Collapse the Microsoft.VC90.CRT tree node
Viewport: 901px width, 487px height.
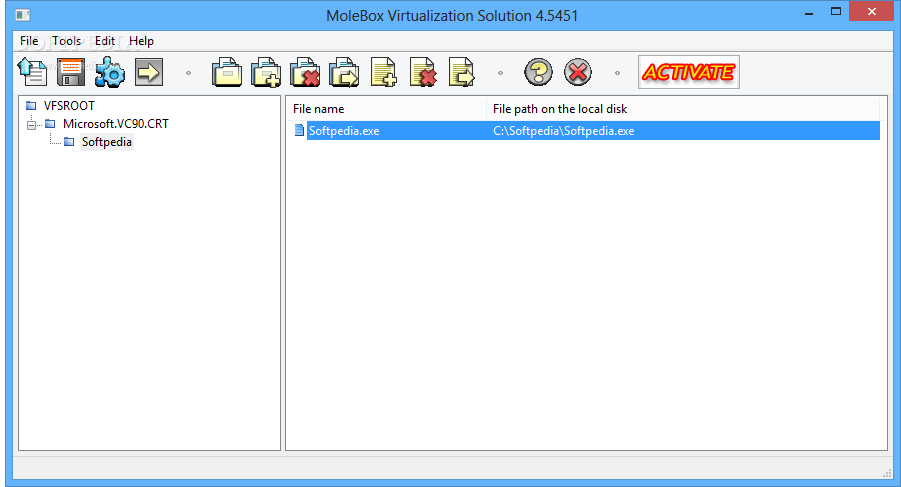(32, 124)
